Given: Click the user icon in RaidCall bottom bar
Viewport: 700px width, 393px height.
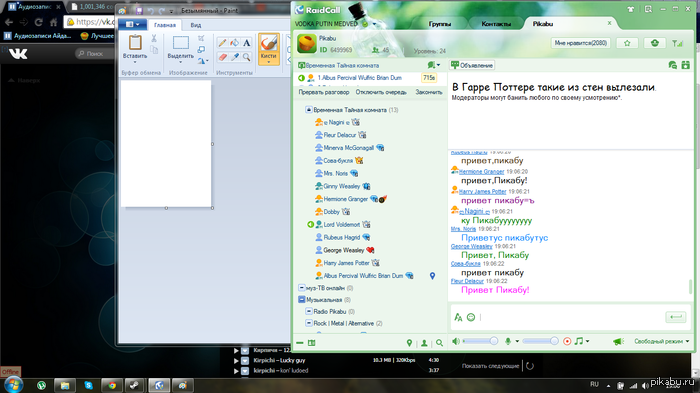Looking at the screenshot, I should (424, 343).
